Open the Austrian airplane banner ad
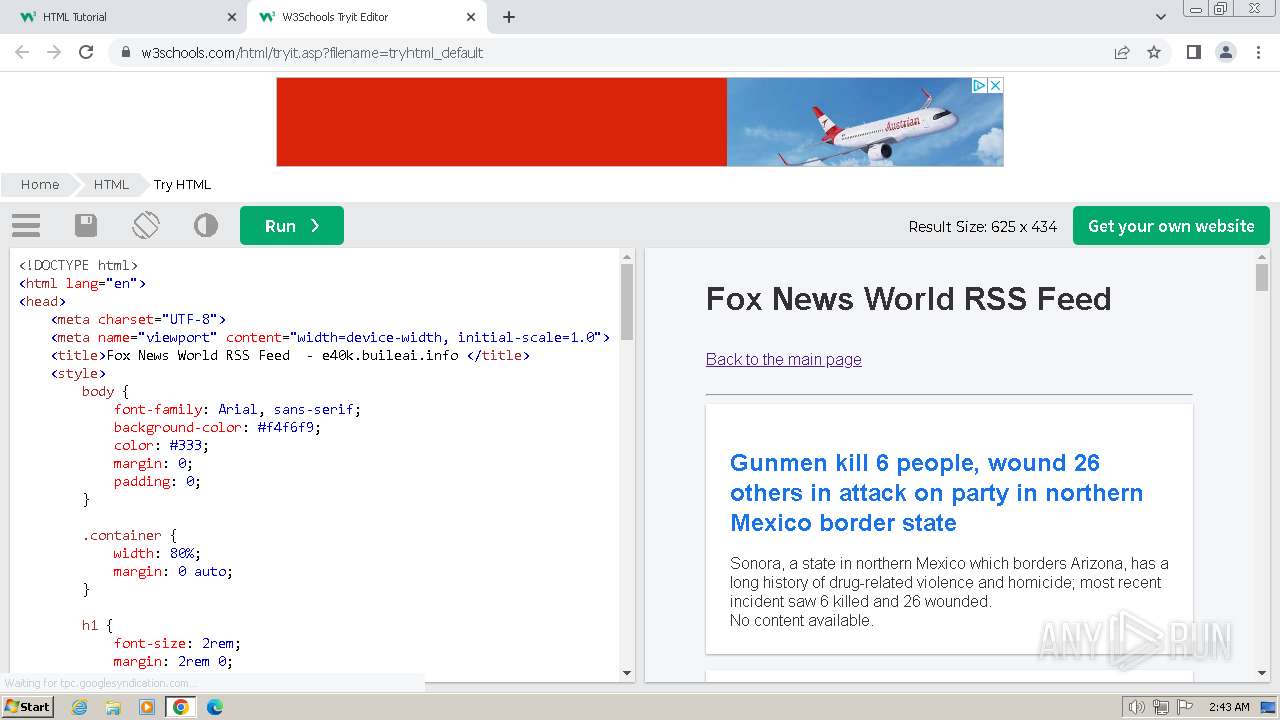The height and width of the screenshot is (720, 1280). [640, 122]
